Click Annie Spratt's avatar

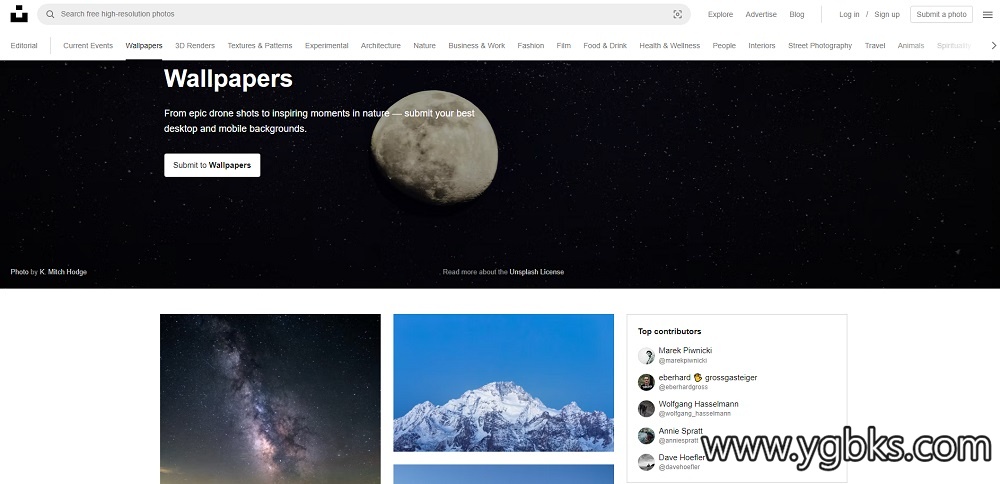646,436
